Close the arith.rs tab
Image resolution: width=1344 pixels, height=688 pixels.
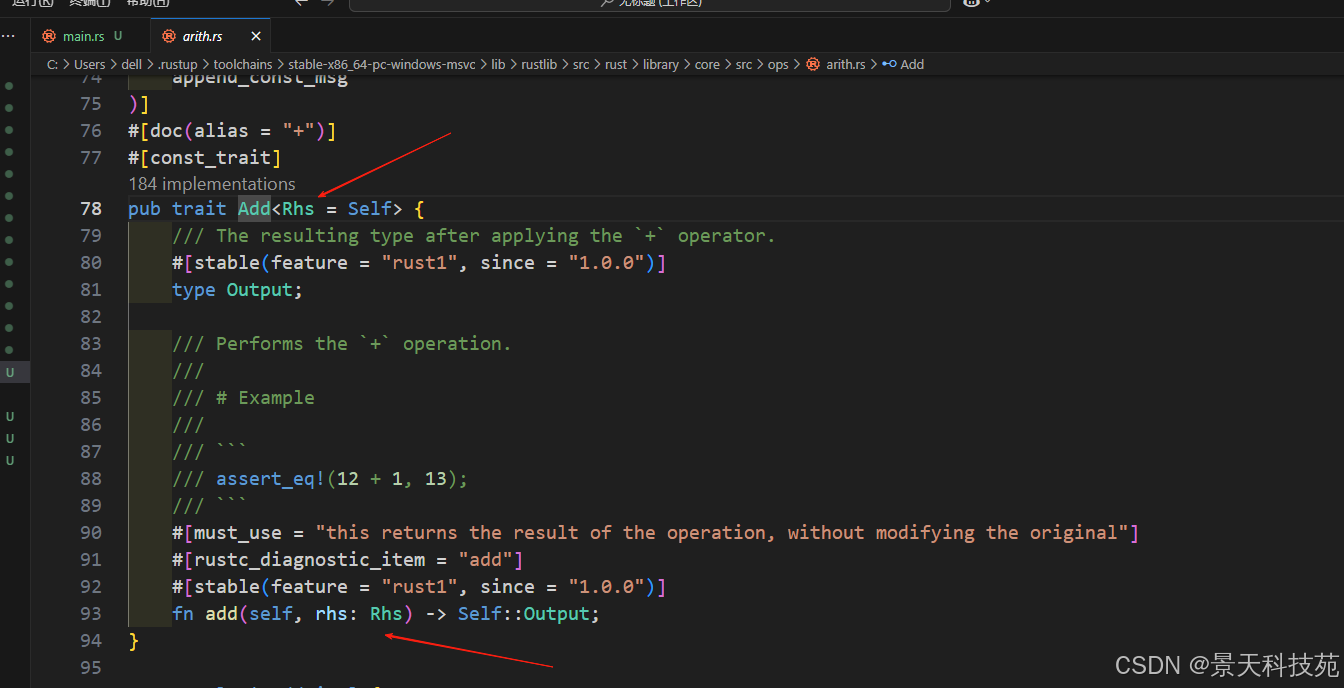pyautogui.click(x=255, y=36)
